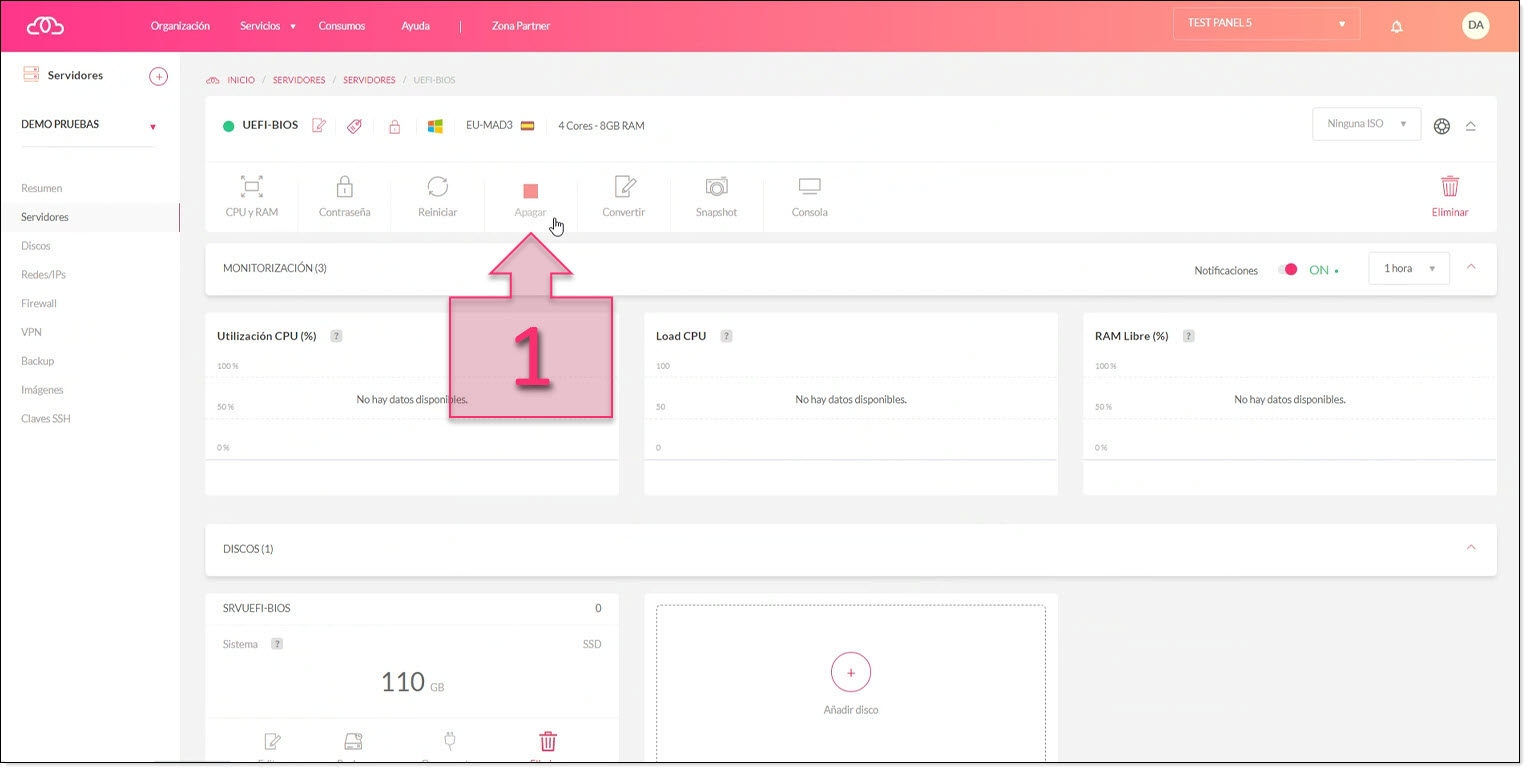Viewport: 1528px width, 771px height.
Task: Select Firewall in the sidebar
Action: tap(39, 303)
